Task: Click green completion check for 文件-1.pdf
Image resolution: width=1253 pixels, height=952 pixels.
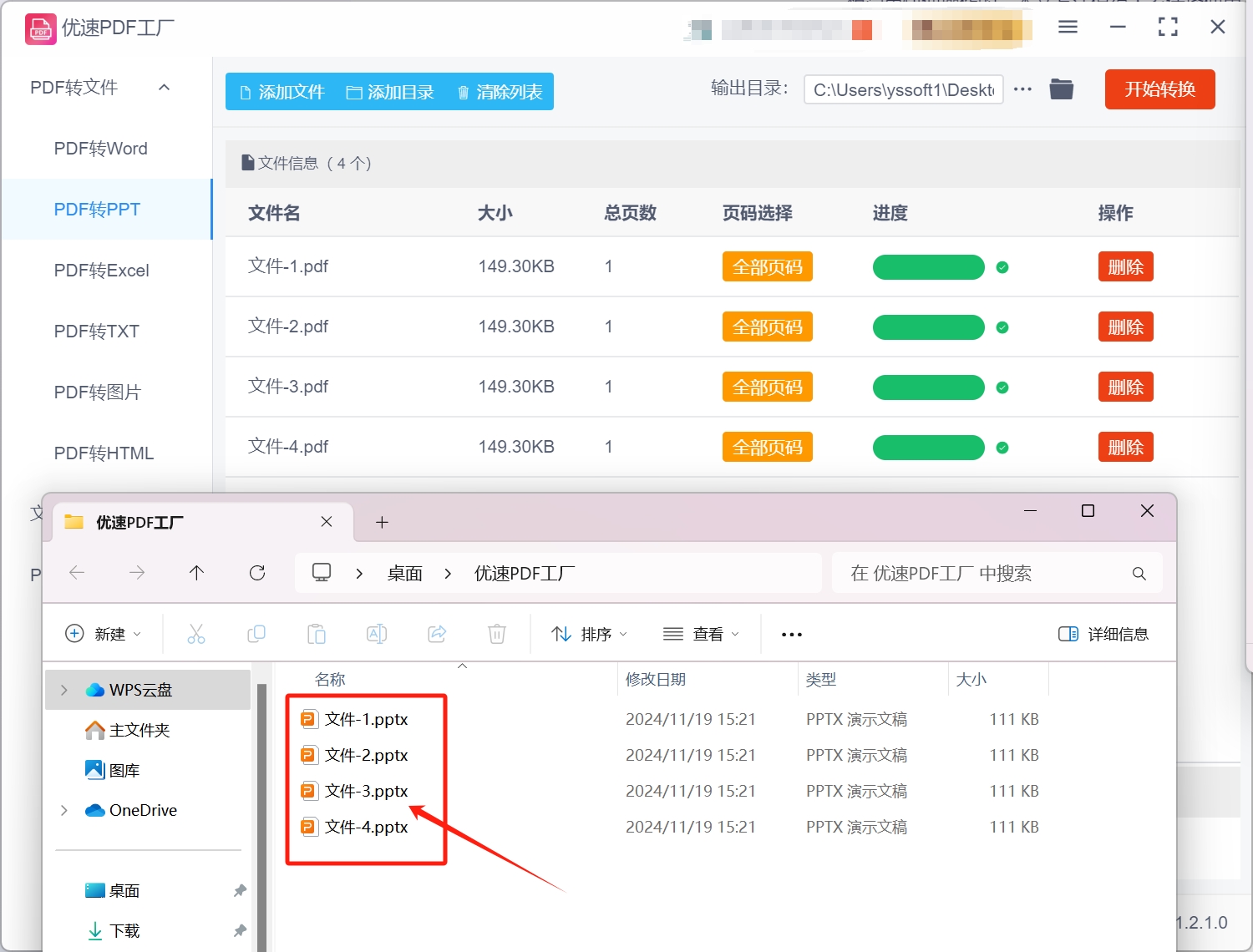Action: [x=1002, y=267]
